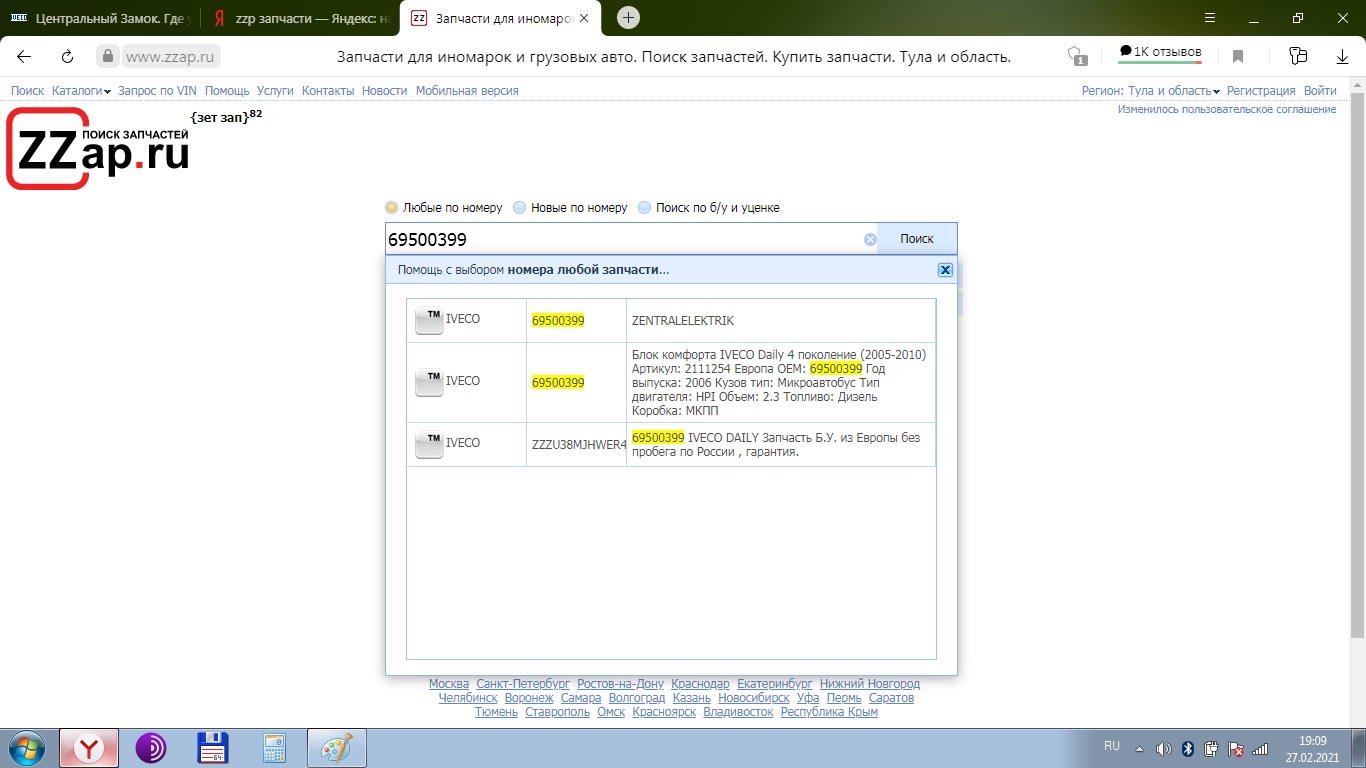Open the browser protection shield icon
Viewport: 1366px width, 768px height.
pos(1077,56)
